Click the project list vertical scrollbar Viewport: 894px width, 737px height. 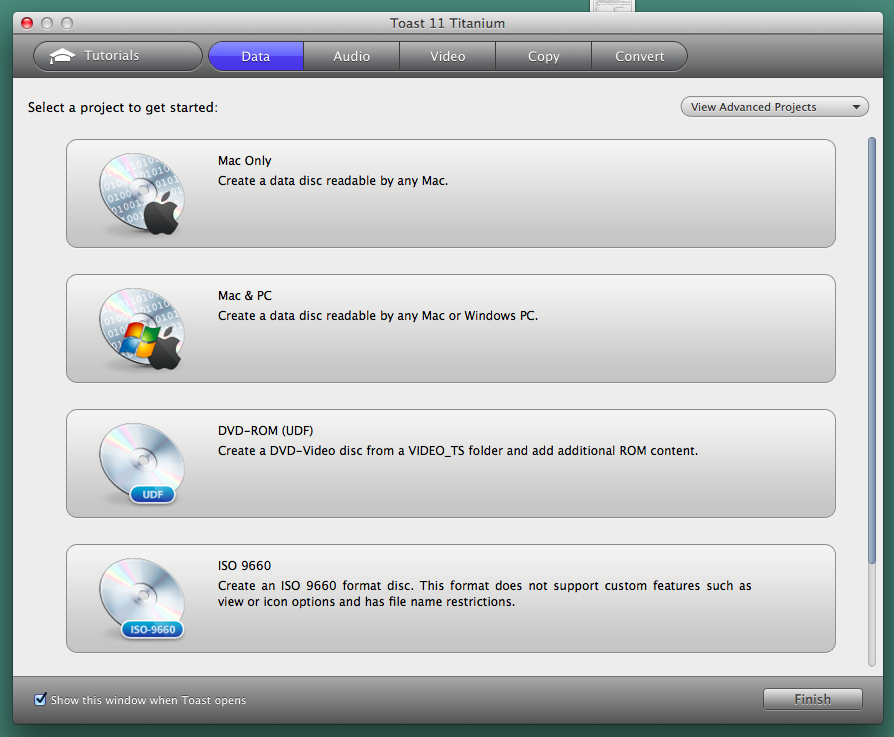pyautogui.click(x=871, y=351)
